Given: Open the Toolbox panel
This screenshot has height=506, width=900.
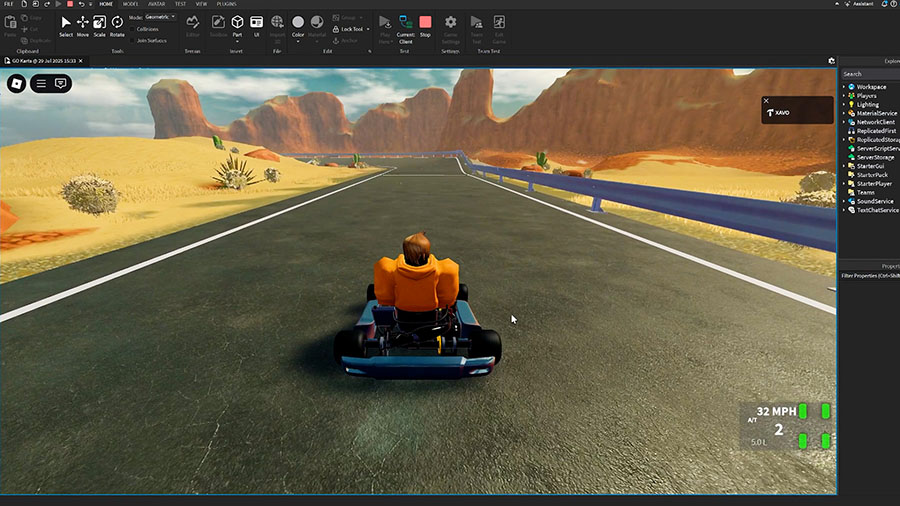Looking at the screenshot, I should [218, 26].
